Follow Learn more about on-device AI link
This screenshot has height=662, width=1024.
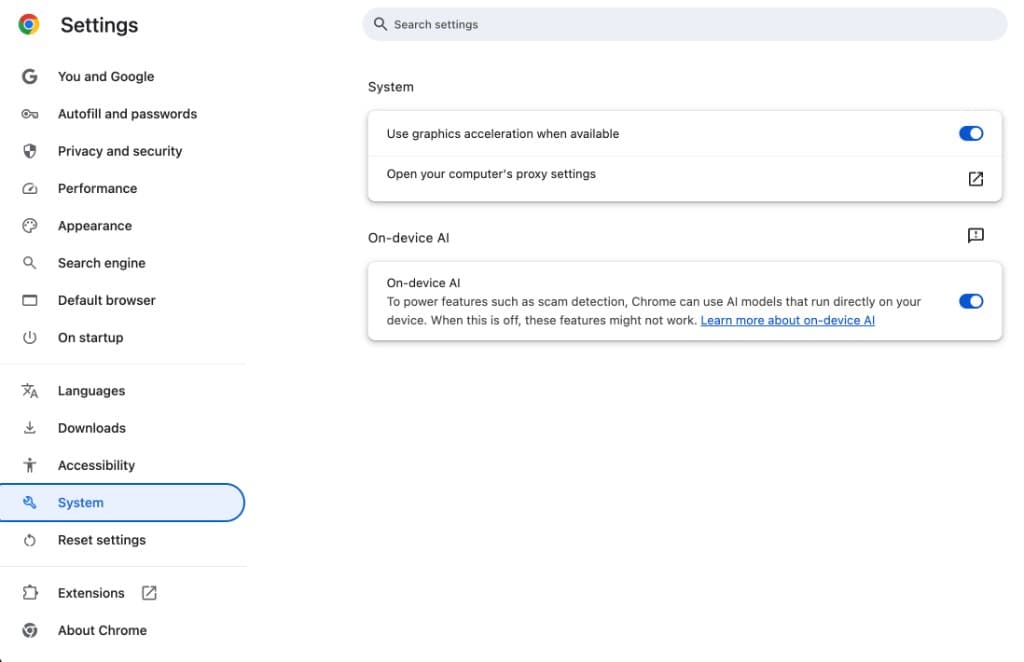click(x=787, y=321)
